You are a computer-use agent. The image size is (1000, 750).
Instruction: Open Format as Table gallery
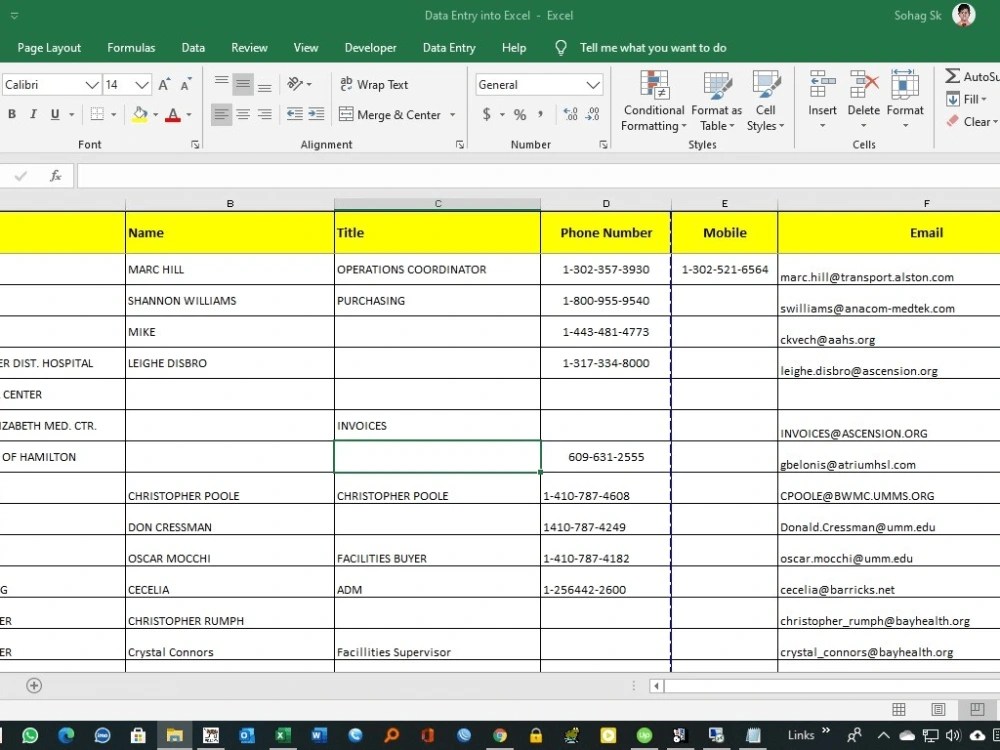[716, 101]
